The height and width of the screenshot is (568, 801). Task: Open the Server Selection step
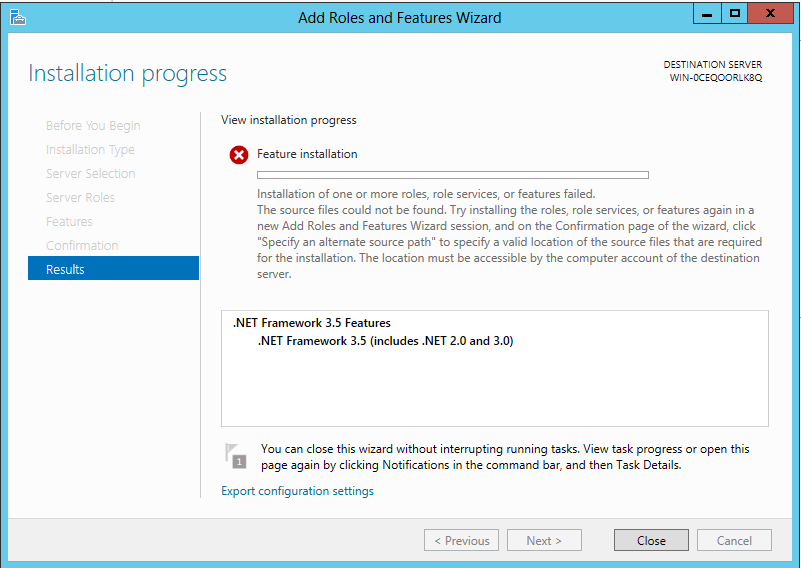(90, 174)
